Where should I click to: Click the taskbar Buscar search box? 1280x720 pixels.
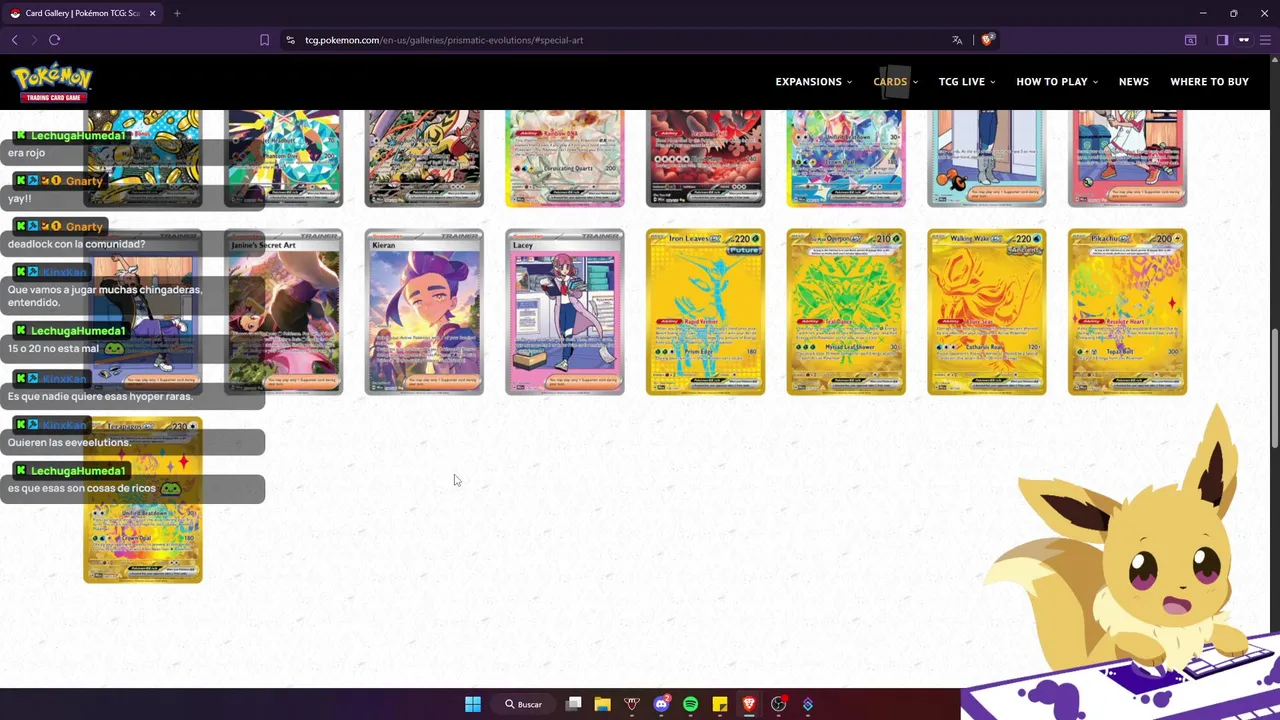(x=523, y=704)
